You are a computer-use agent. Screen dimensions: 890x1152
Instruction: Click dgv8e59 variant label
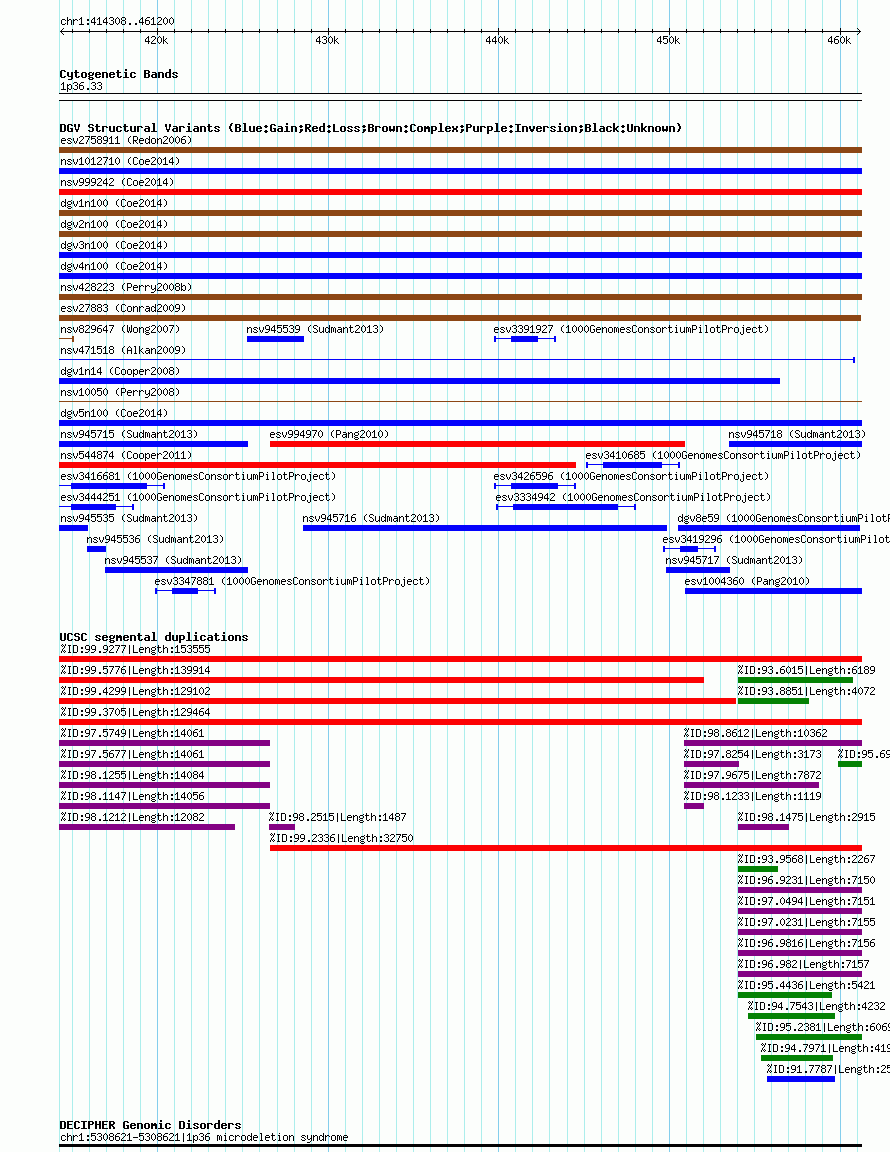click(783, 519)
